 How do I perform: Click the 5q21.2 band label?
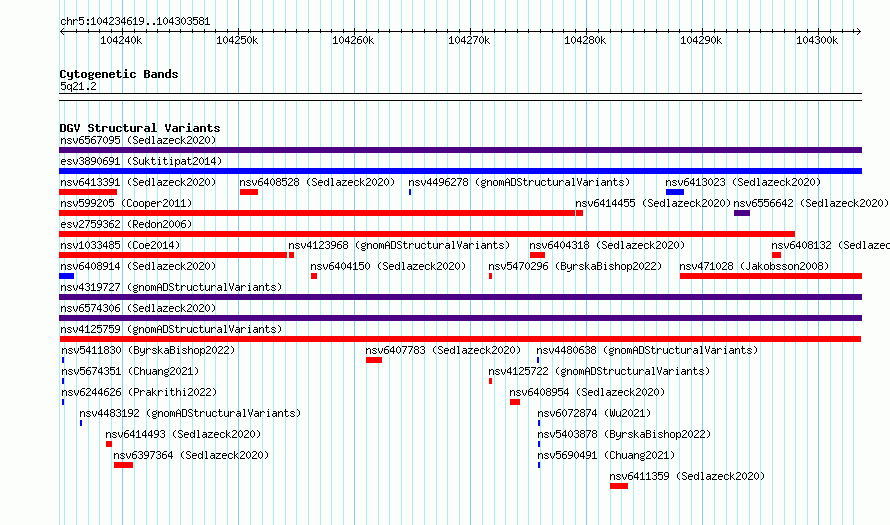[78, 86]
